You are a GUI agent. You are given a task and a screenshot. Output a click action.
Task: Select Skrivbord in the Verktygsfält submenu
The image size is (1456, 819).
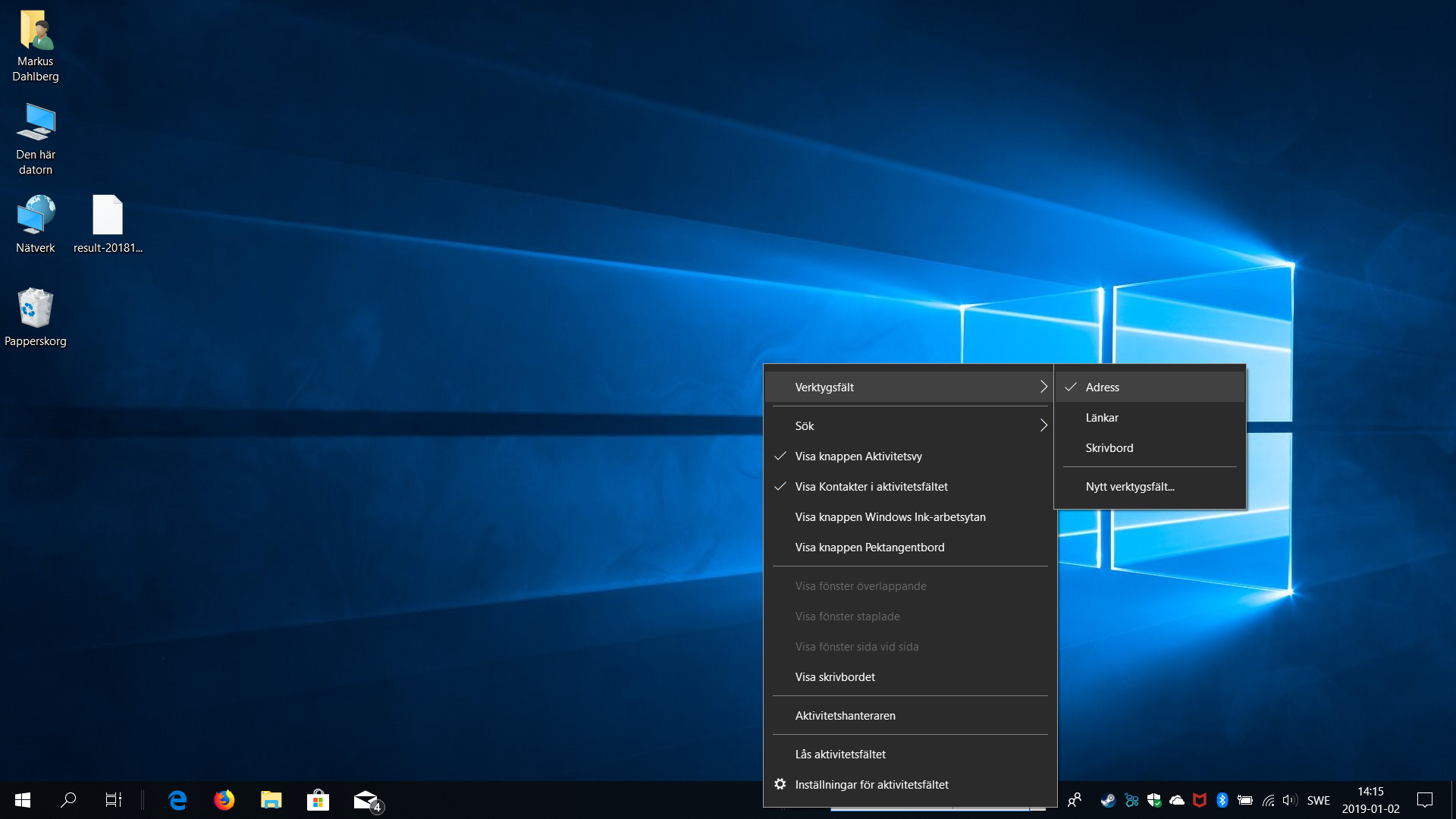coord(1109,447)
